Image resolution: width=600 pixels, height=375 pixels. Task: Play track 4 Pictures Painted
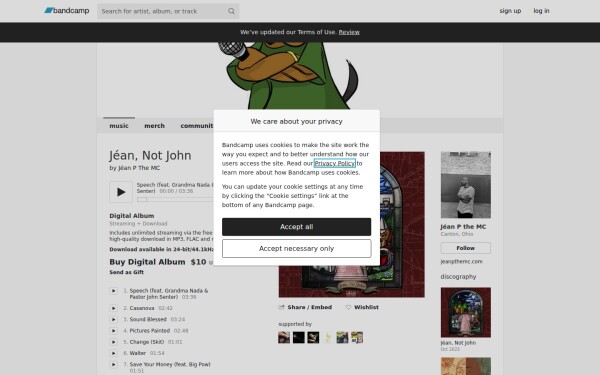(114, 331)
